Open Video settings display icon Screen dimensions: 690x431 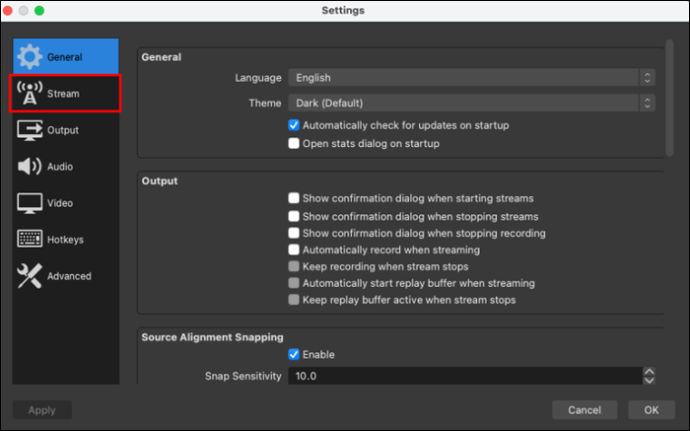click(x=29, y=203)
